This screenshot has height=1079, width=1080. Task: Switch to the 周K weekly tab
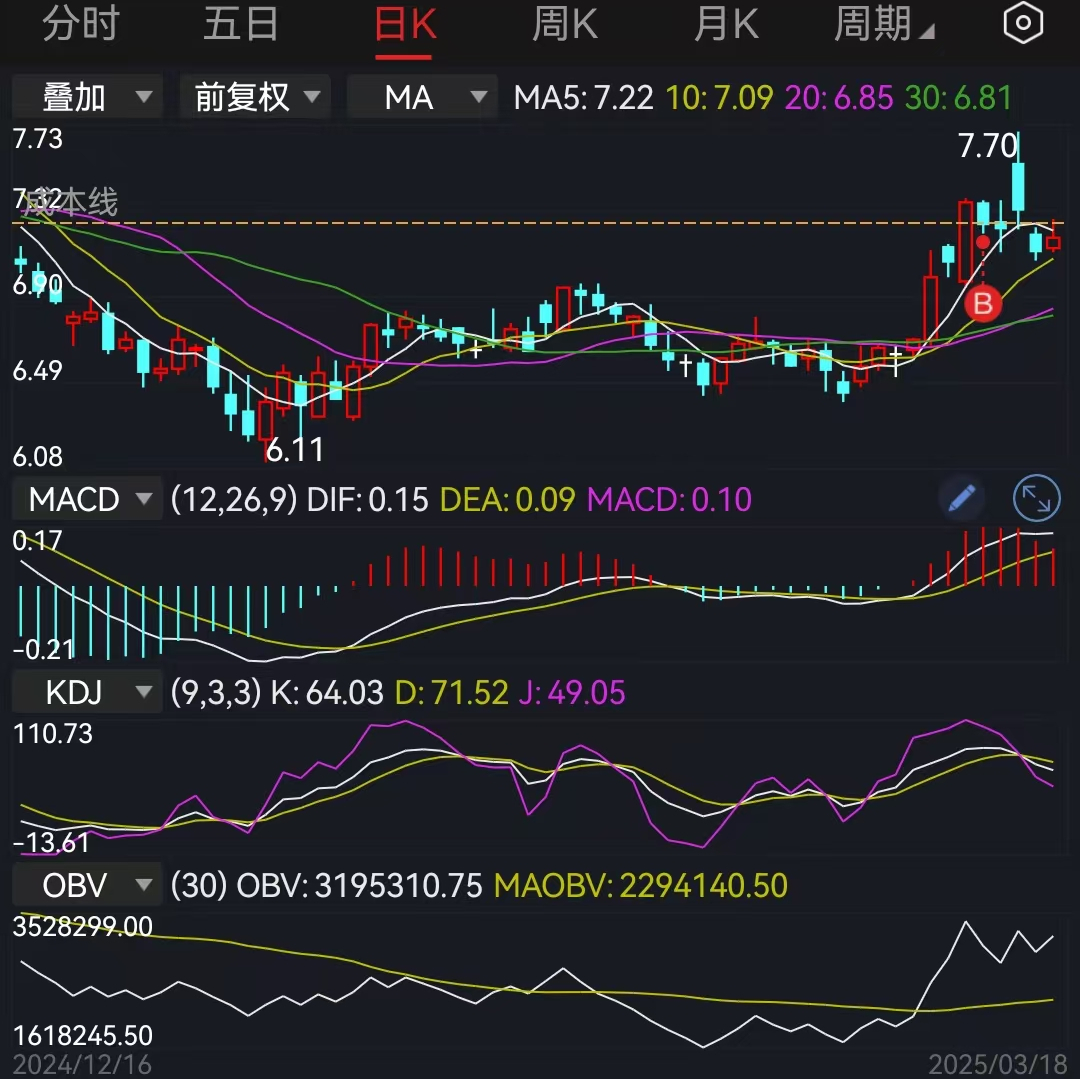click(564, 23)
